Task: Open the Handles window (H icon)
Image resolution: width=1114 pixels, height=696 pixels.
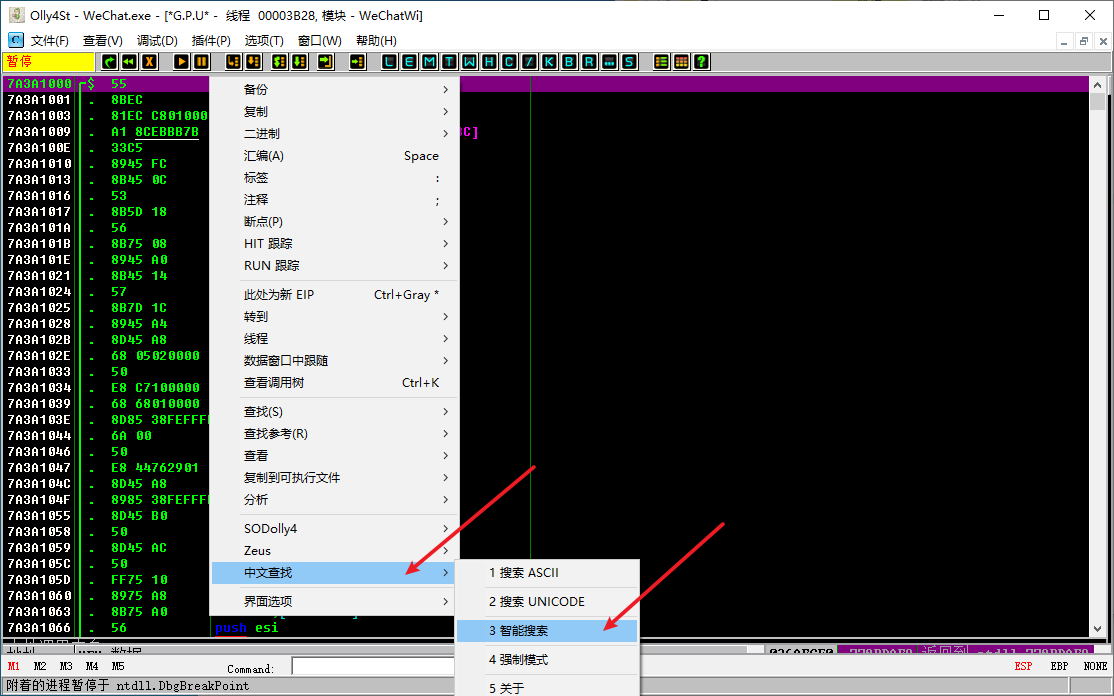Action: pos(489,62)
